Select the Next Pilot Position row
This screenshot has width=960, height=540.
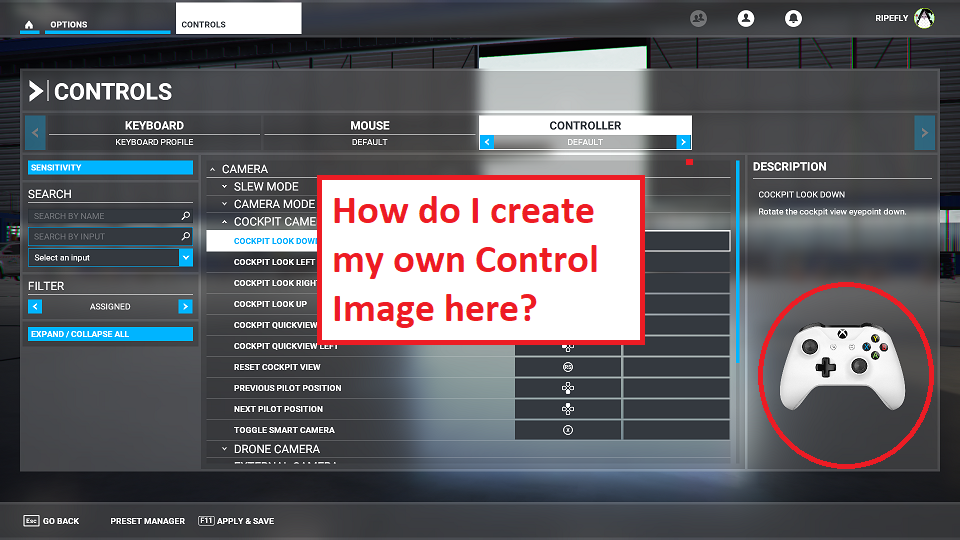468,408
